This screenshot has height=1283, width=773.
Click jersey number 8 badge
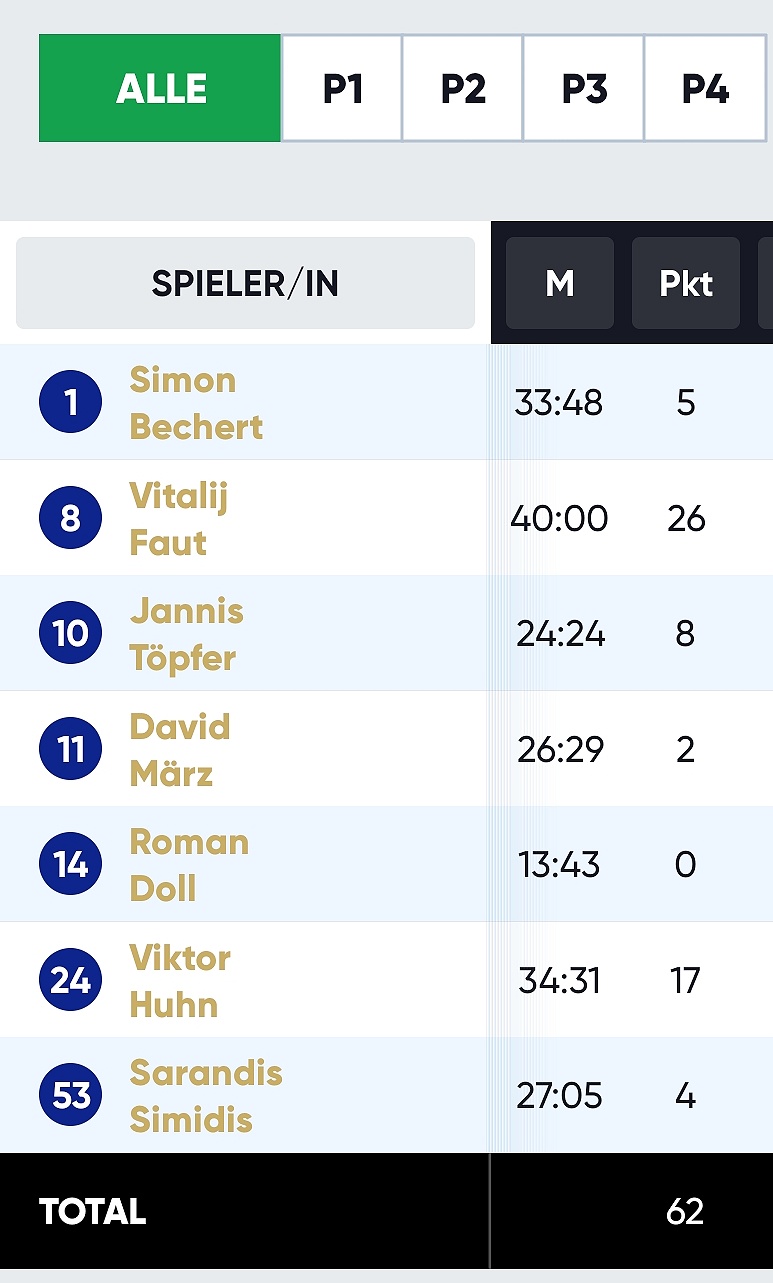(x=70, y=518)
